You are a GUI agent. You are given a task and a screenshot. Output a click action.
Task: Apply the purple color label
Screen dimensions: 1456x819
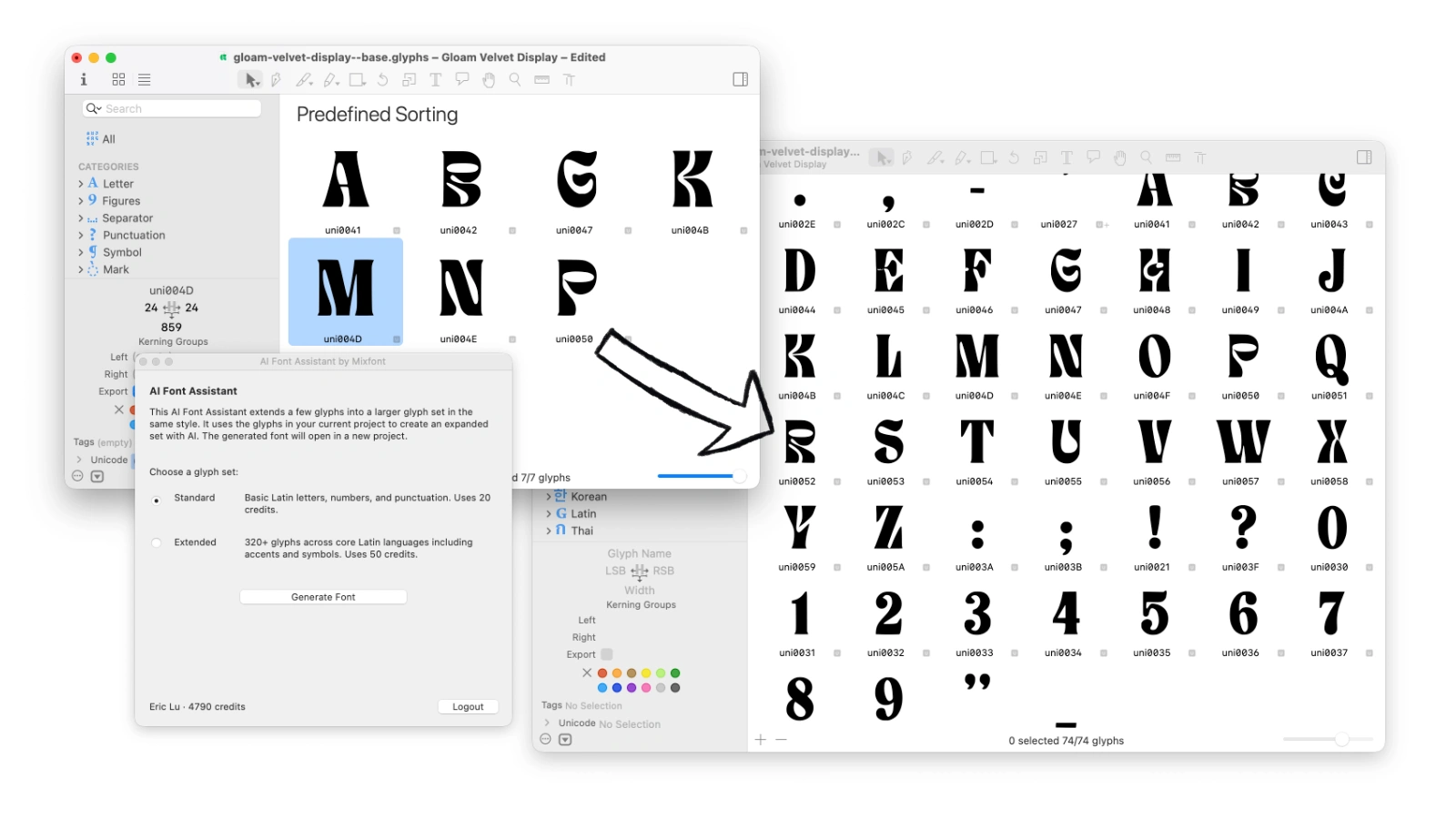(632, 688)
